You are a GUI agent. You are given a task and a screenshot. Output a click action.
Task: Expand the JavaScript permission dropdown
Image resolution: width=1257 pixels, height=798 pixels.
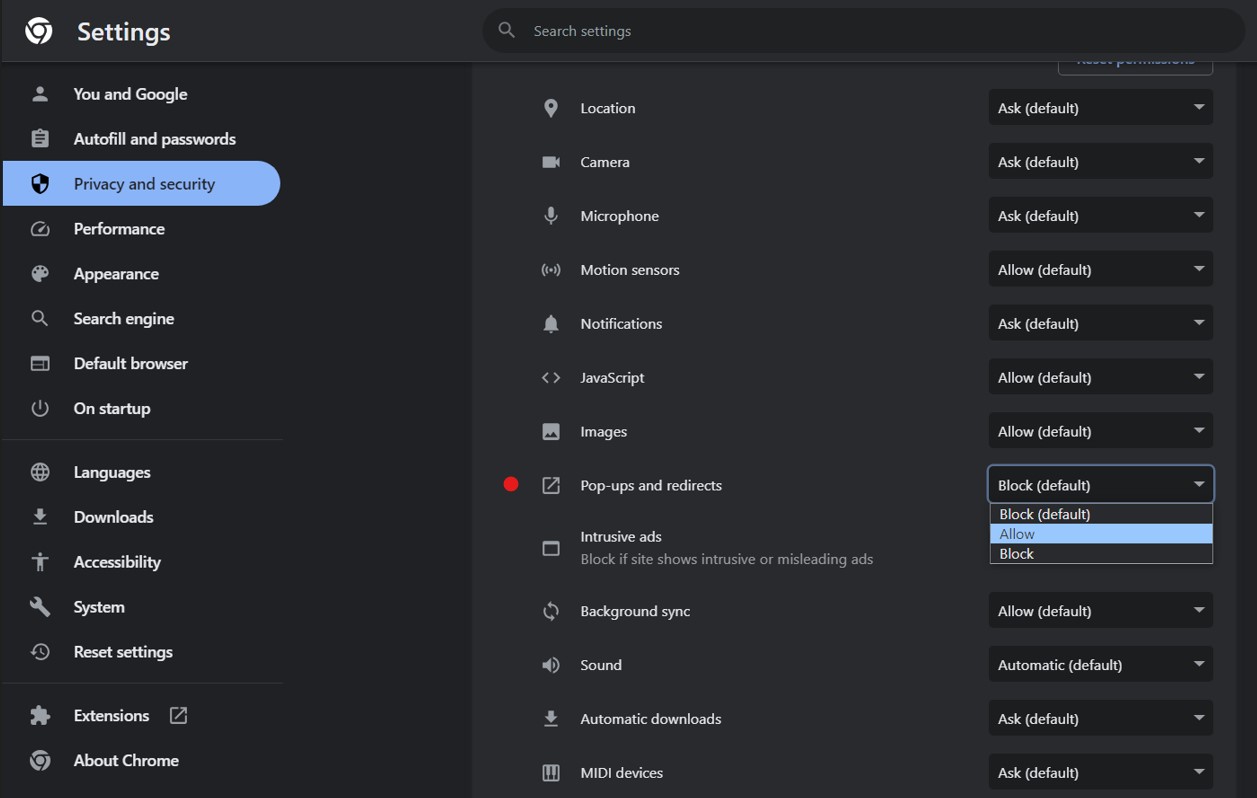pos(1100,377)
